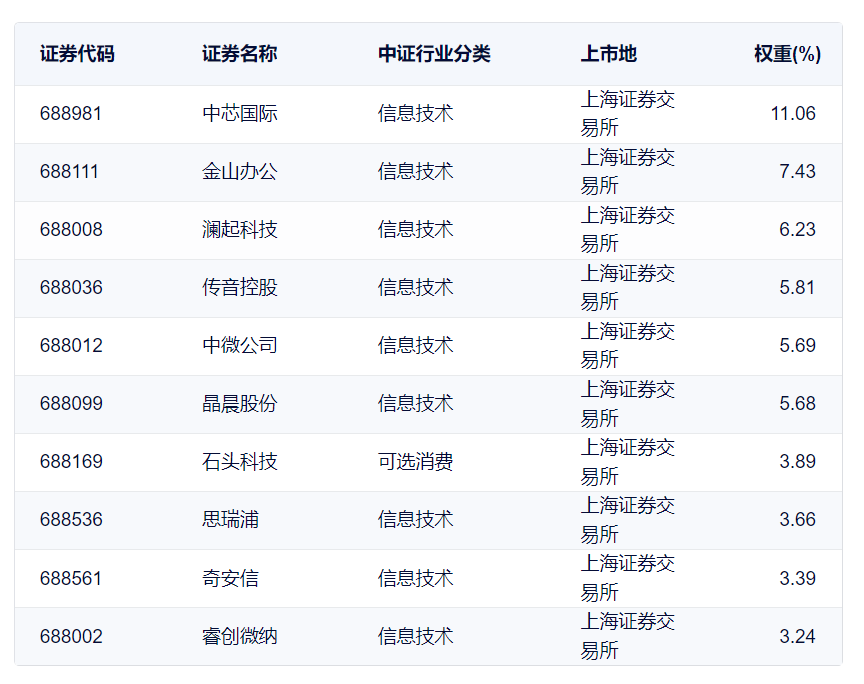864x684 pixels.
Task: Click the weight value 5.81
Action: click(x=797, y=287)
